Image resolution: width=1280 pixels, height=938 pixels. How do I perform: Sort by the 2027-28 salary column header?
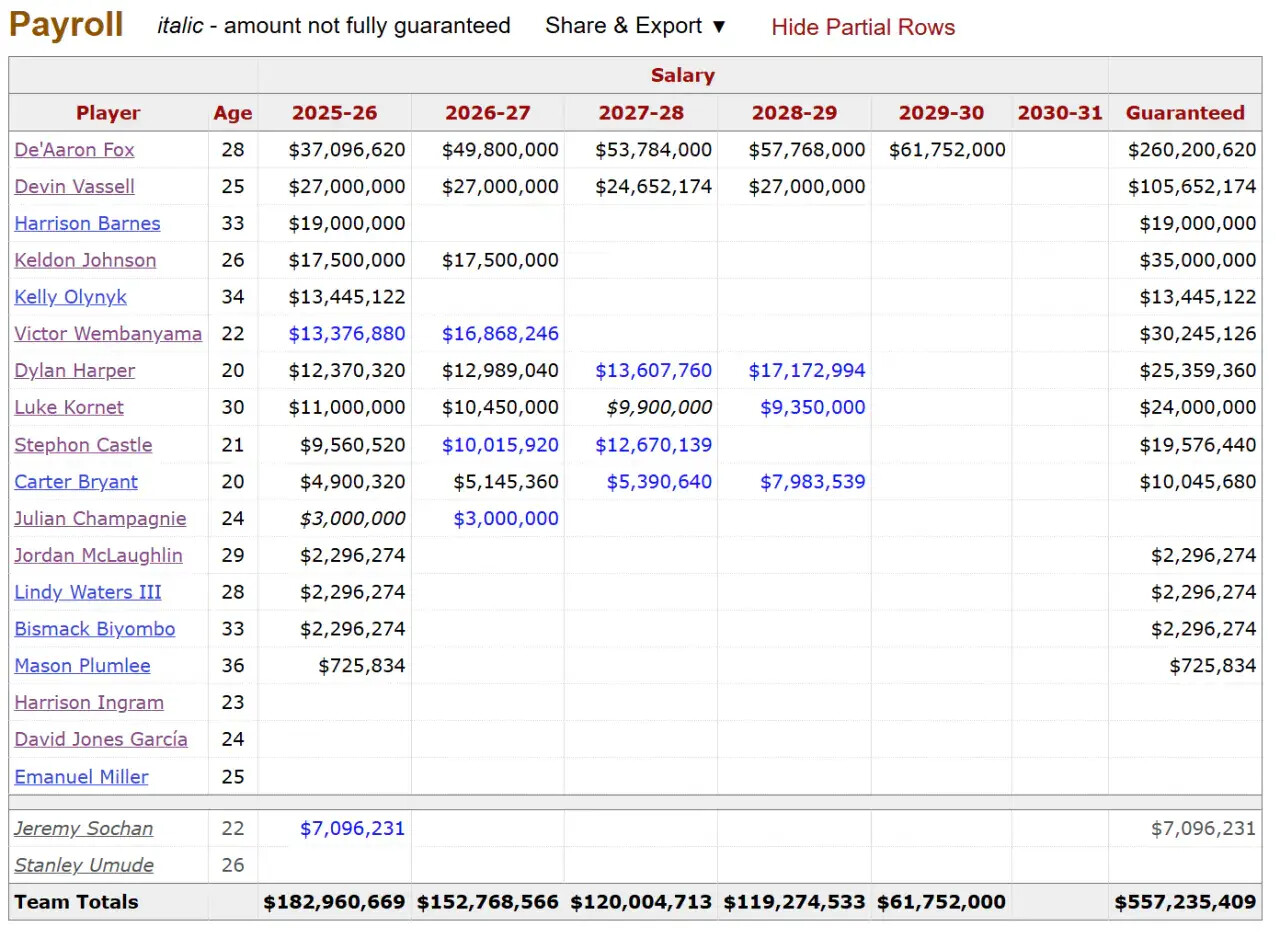click(x=641, y=113)
